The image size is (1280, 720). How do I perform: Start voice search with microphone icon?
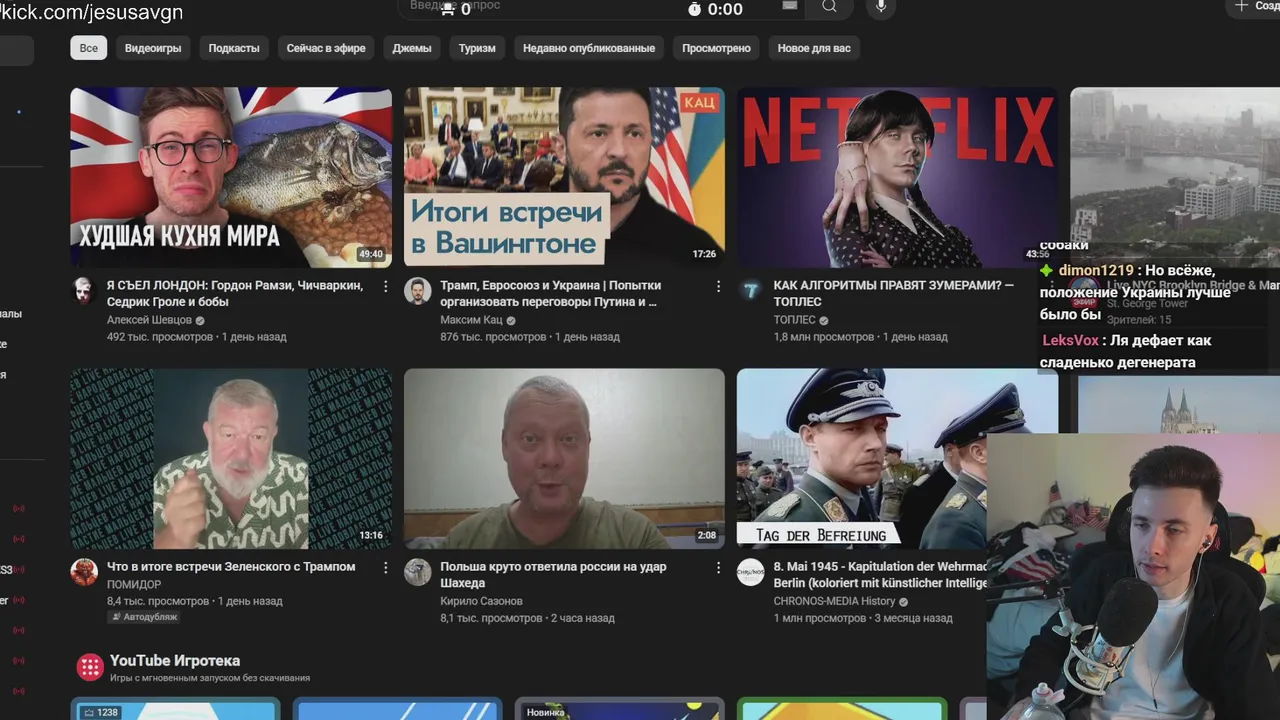(881, 7)
